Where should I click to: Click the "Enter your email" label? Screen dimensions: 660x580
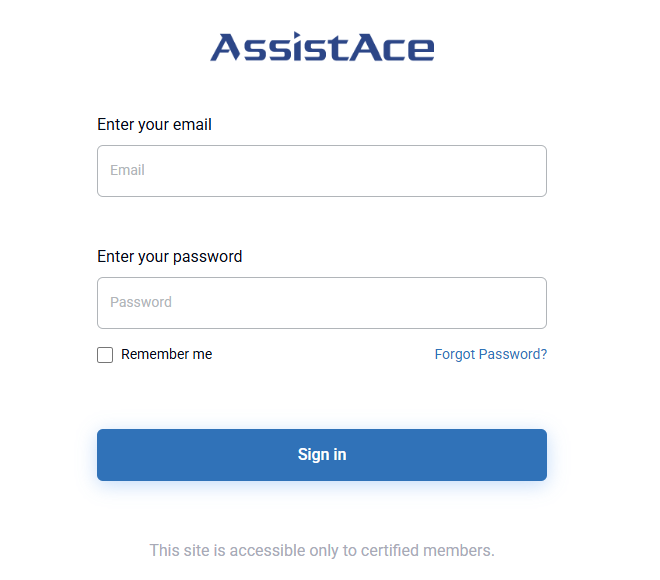[x=154, y=125]
